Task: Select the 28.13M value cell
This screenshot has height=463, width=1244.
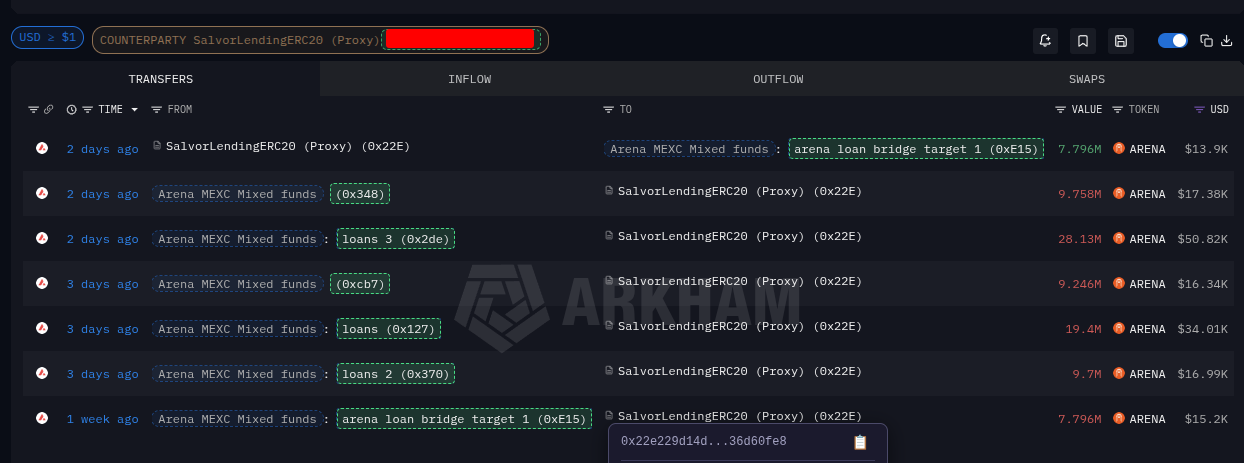Action: [x=1079, y=239]
